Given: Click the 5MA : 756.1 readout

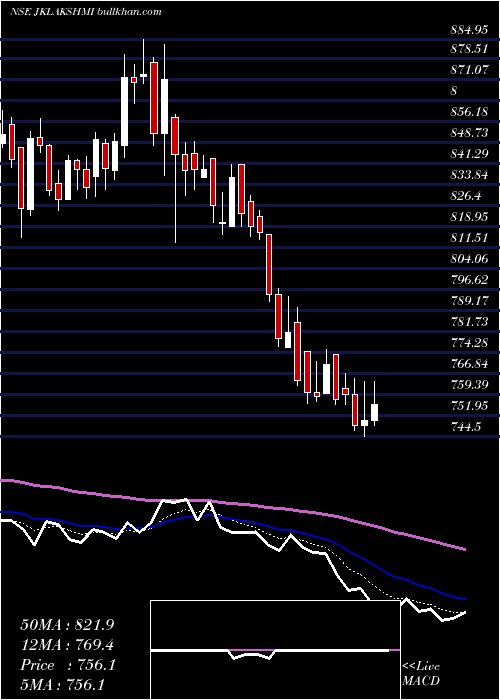Looking at the screenshot, I should (x=65, y=685).
